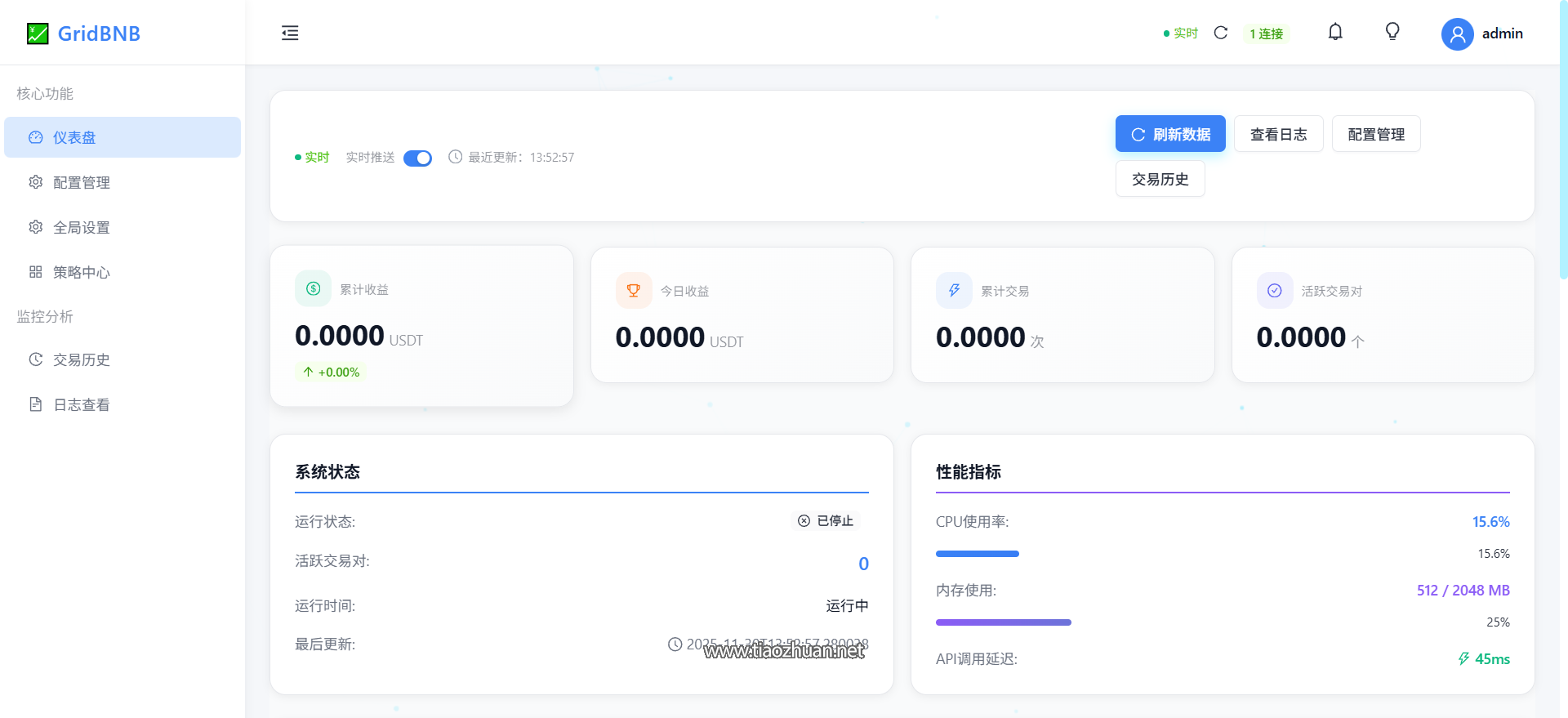Click the trophy icon on 今日收益 card
The width and height of the screenshot is (1568, 718).
tap(634, 290)
